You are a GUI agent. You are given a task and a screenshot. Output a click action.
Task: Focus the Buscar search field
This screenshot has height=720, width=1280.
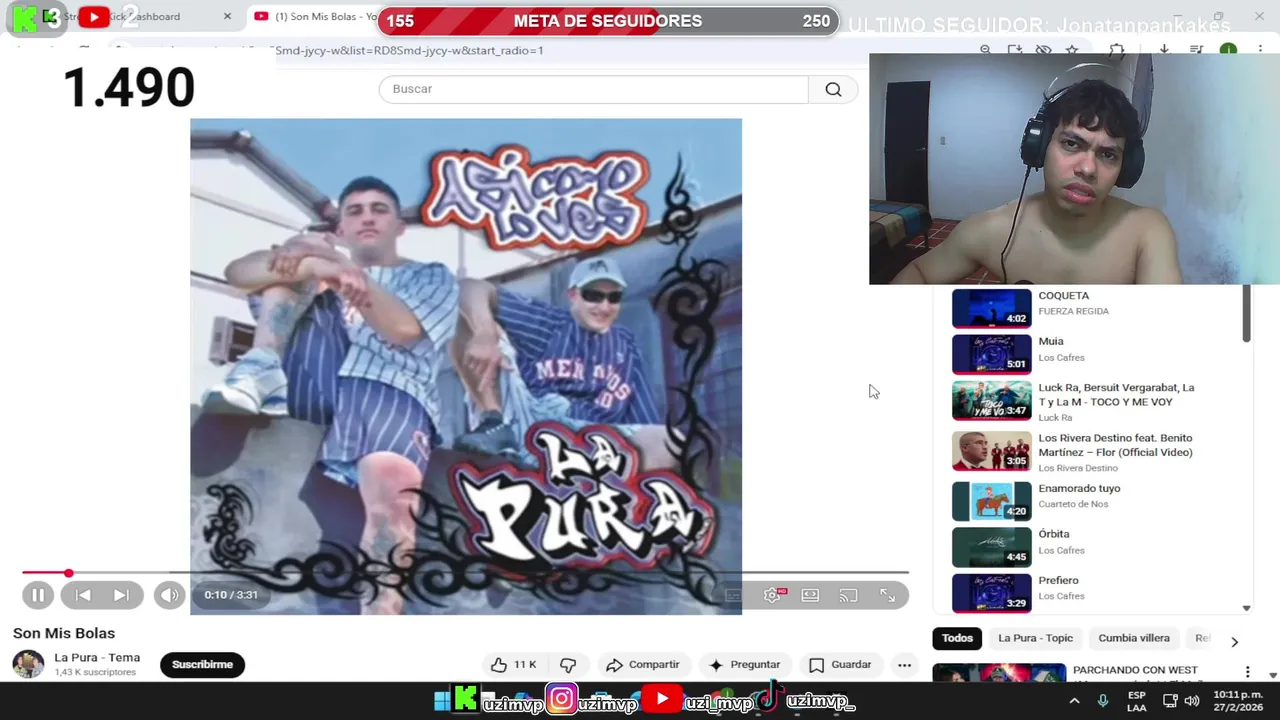pos(593,89)
